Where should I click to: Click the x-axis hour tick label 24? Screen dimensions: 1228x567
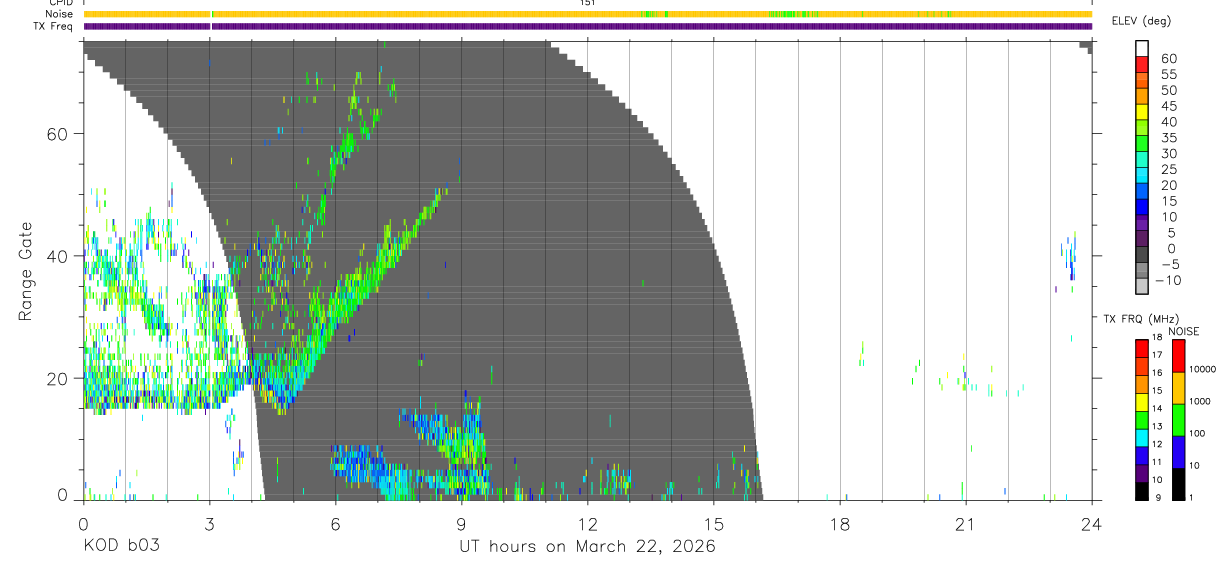[x=1091, y=524]
